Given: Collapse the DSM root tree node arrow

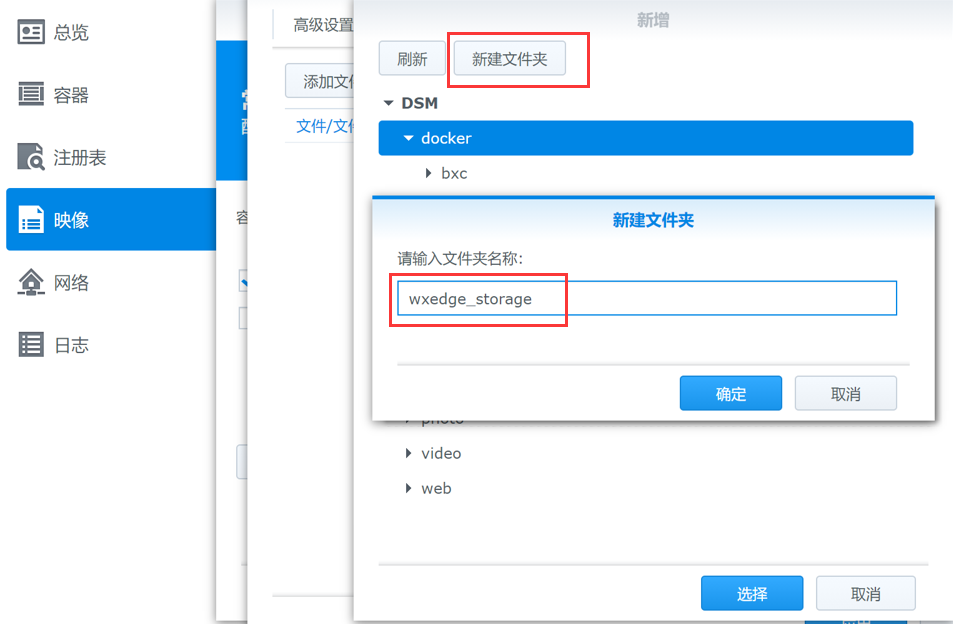Looking at the screenshot, I should 388,103.
